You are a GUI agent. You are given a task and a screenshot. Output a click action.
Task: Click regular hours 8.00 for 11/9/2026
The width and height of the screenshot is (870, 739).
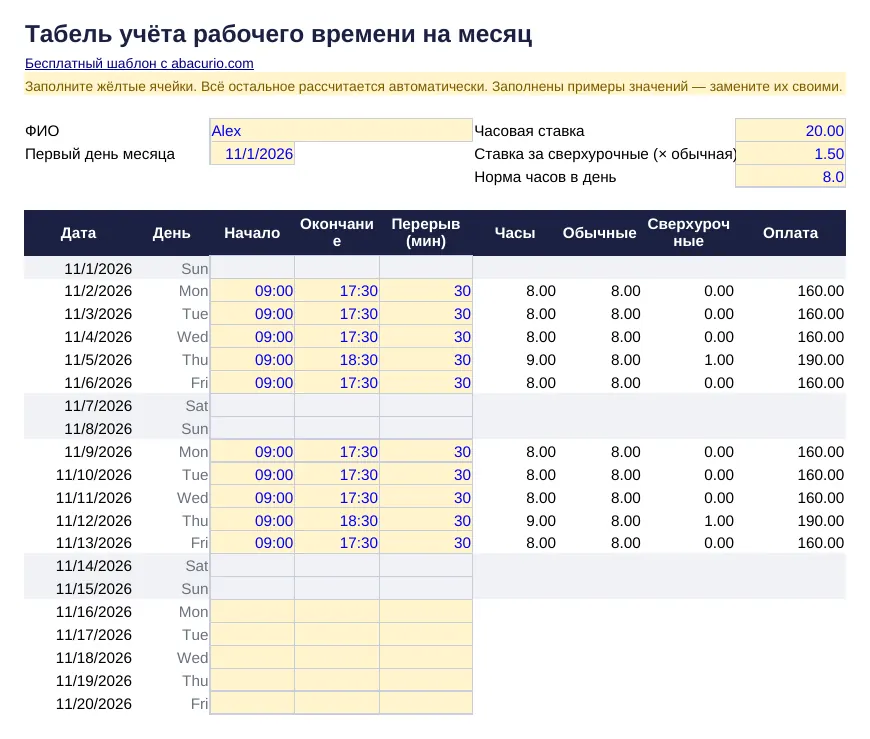click(625, 452)
